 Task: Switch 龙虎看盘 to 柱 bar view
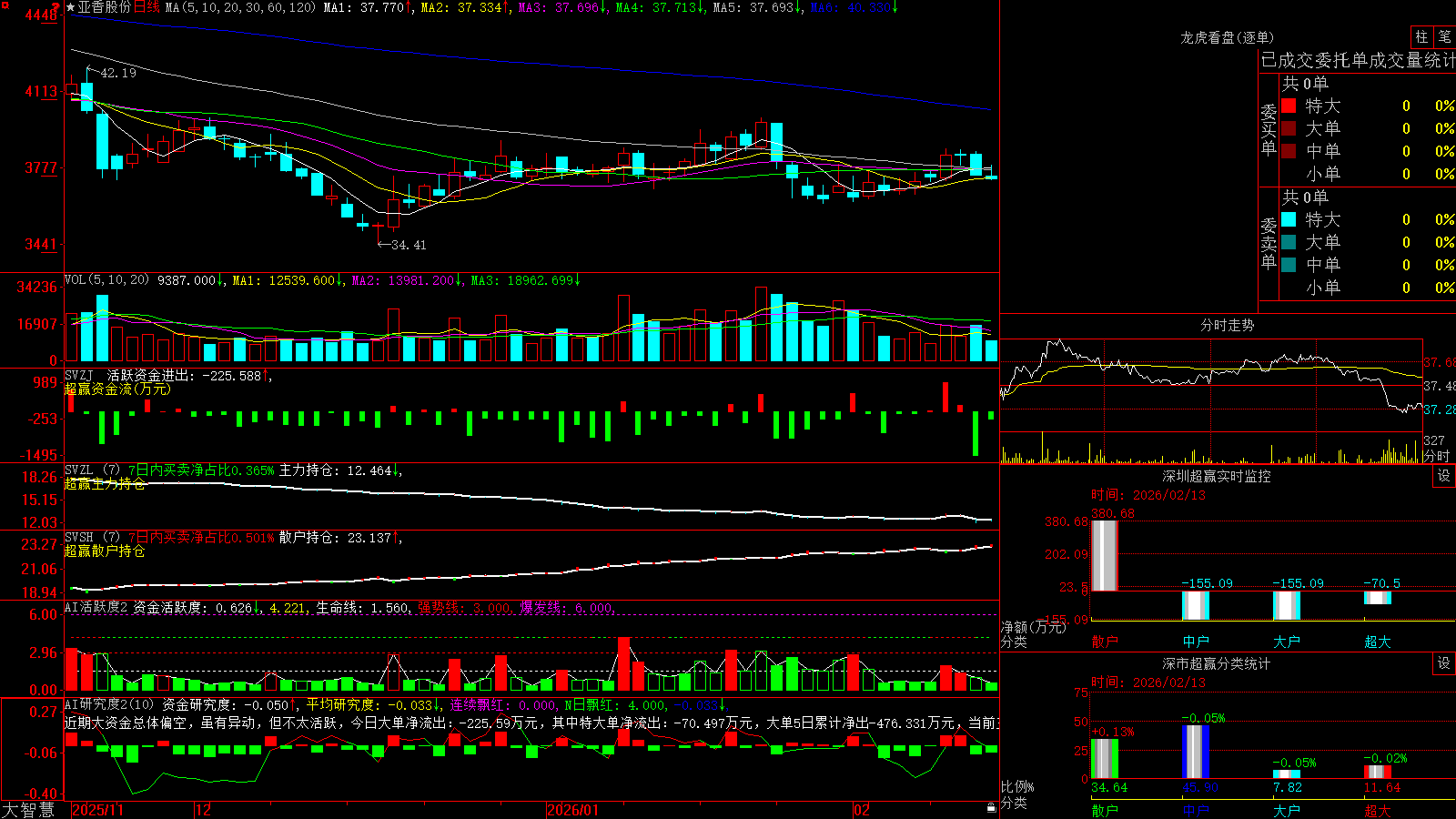click(1421, 36)
